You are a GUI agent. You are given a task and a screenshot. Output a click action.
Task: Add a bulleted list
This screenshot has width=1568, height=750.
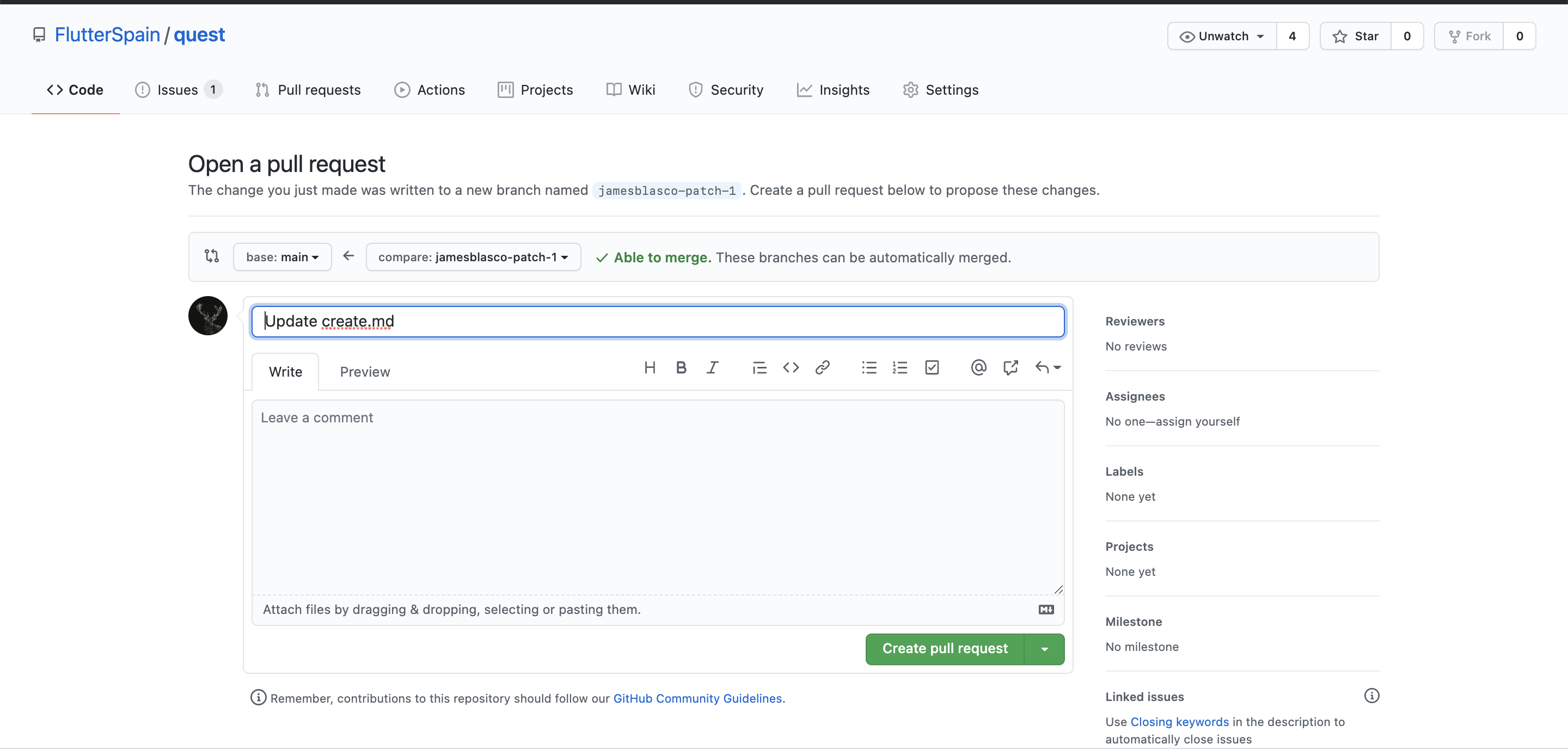coord(868,367)
